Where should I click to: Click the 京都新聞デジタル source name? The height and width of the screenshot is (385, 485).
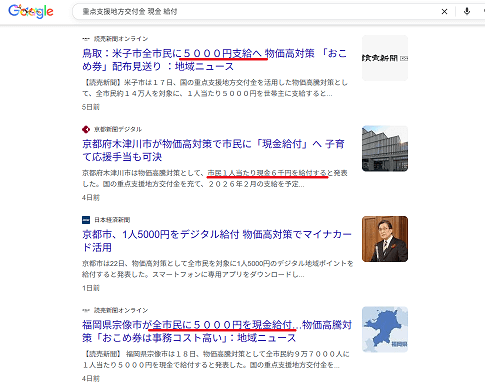point(118,129)
